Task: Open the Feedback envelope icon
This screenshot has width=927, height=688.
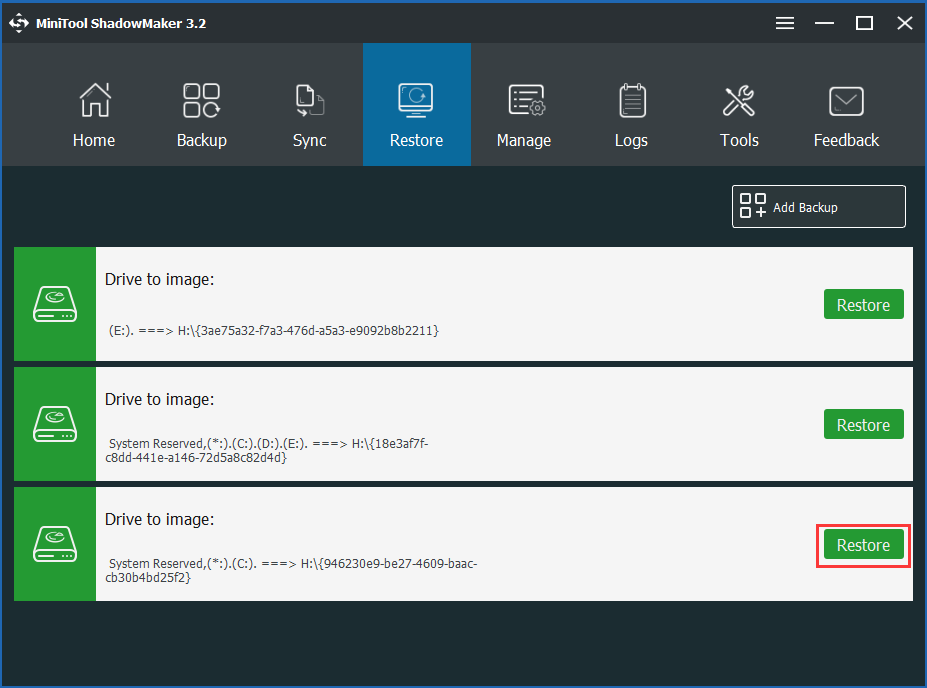Action: (x=846, y=100)
